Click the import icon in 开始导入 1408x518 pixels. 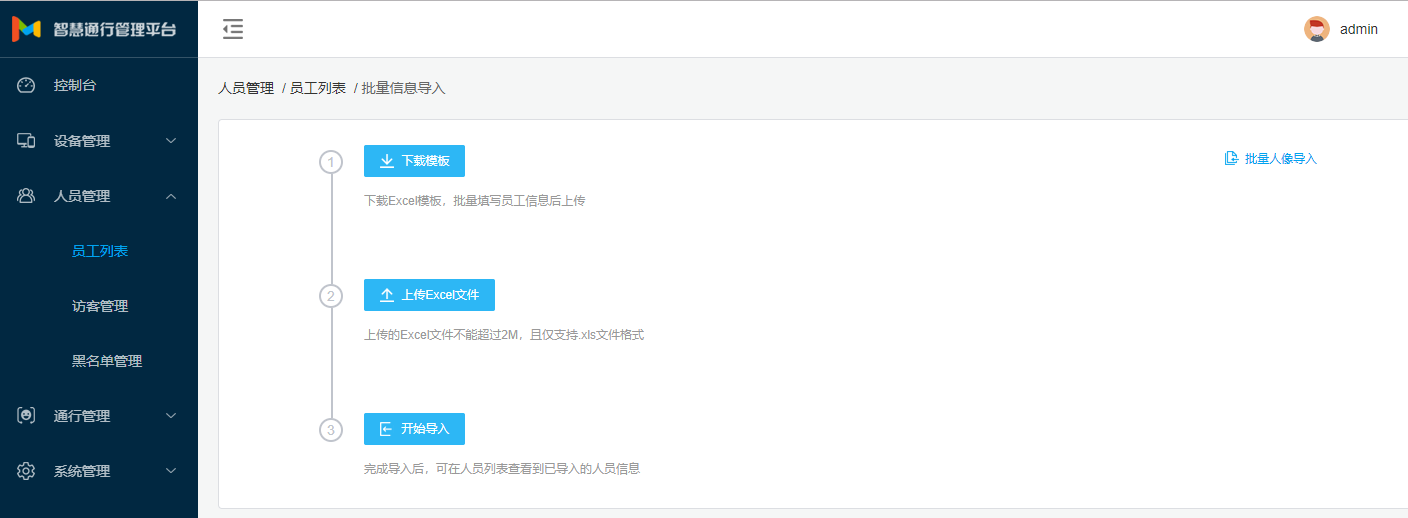click(x=386, y=429)
